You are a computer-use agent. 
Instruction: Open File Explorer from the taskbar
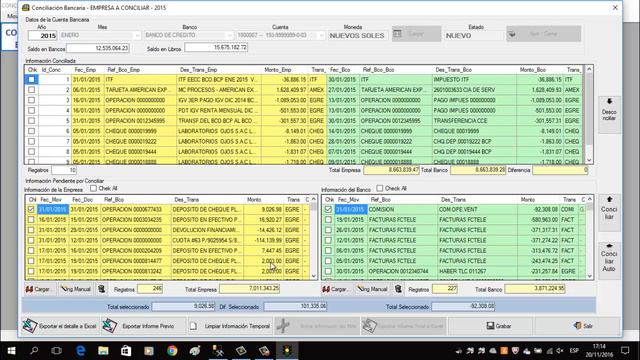coord(103,351)
